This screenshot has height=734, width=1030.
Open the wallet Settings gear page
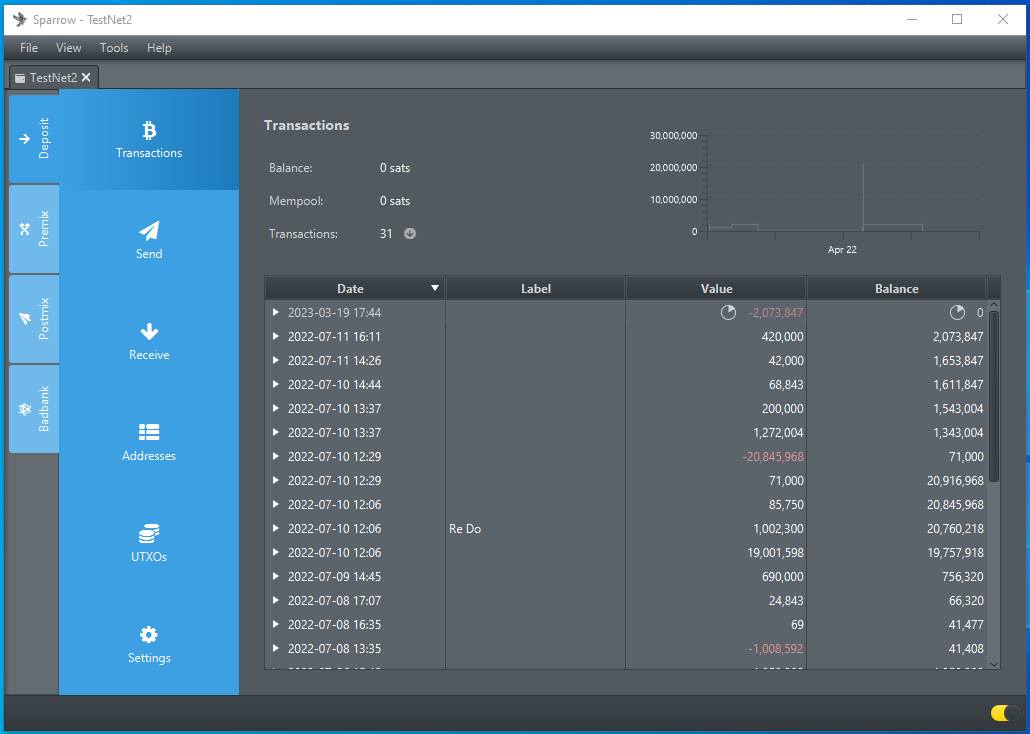(149, 645)
